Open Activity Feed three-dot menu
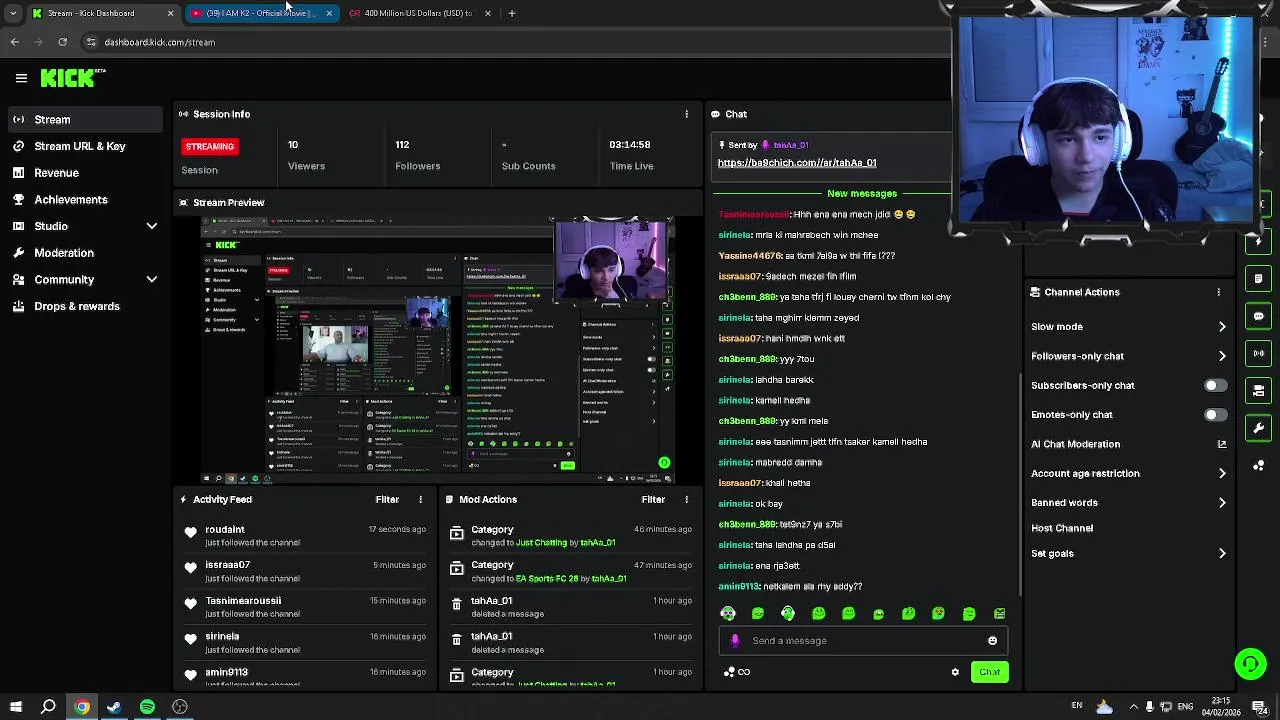The width and height of the screenshot is (1280, 720). coord(420,499)
